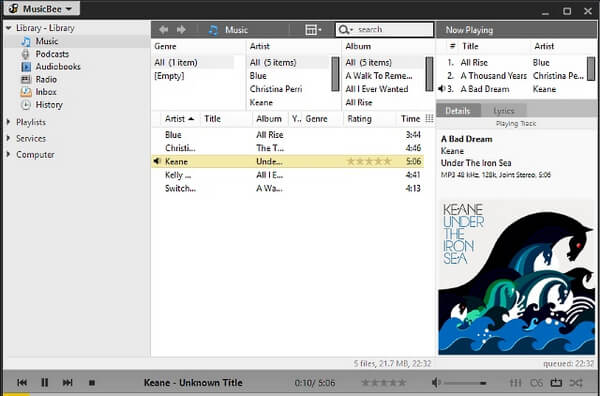Click the Radio icon

click(x=26, y=79)
